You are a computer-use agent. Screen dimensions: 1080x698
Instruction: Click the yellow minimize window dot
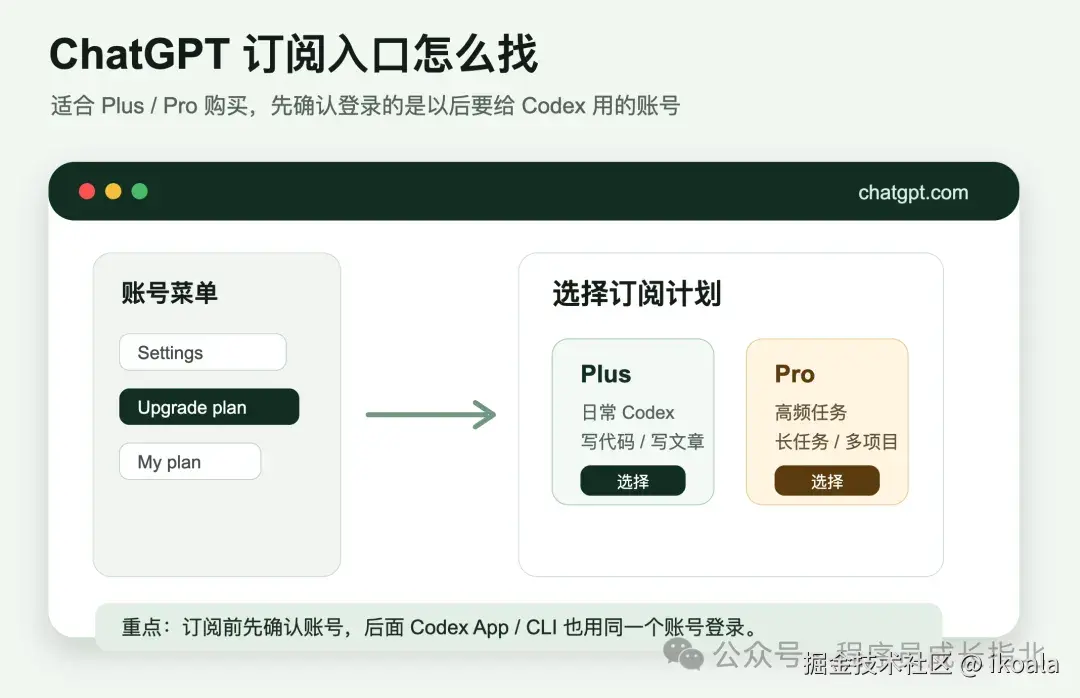coord(113,191)
